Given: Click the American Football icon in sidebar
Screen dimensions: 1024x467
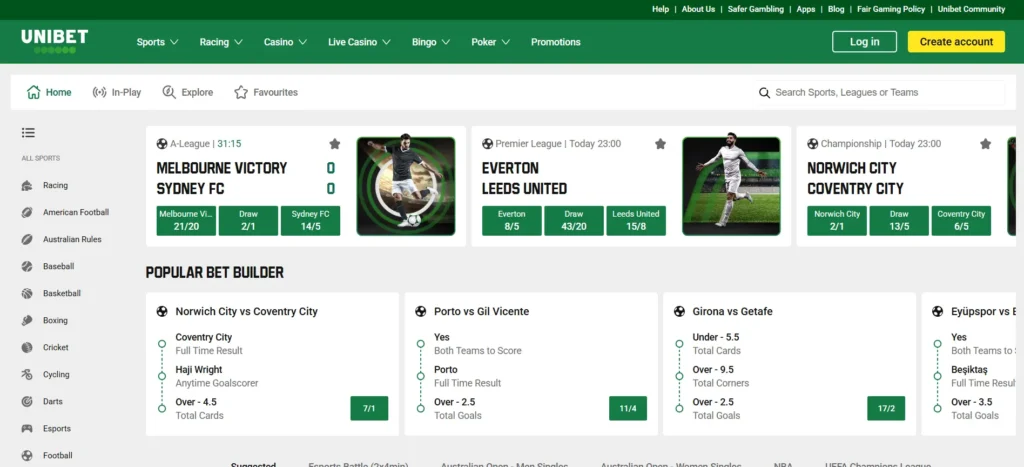Looking at the screenshot, I should [27, 212].
